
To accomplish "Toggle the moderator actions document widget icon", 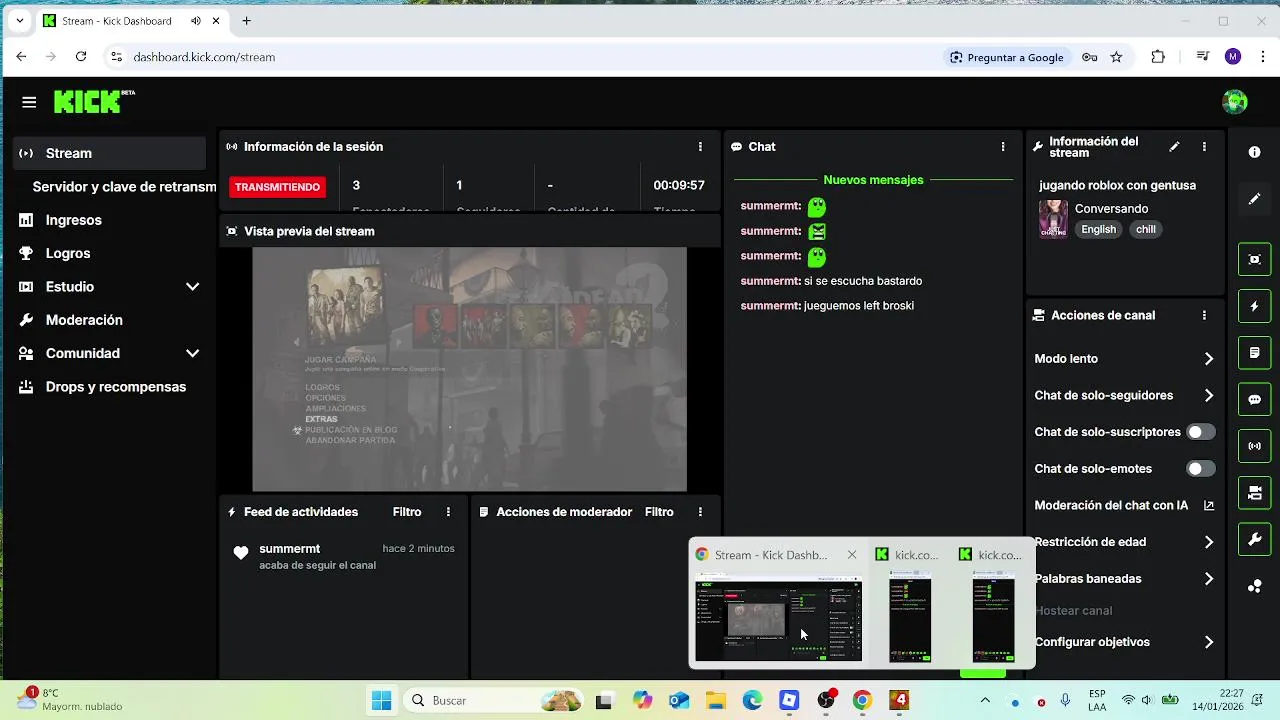I will [1254, 353].
